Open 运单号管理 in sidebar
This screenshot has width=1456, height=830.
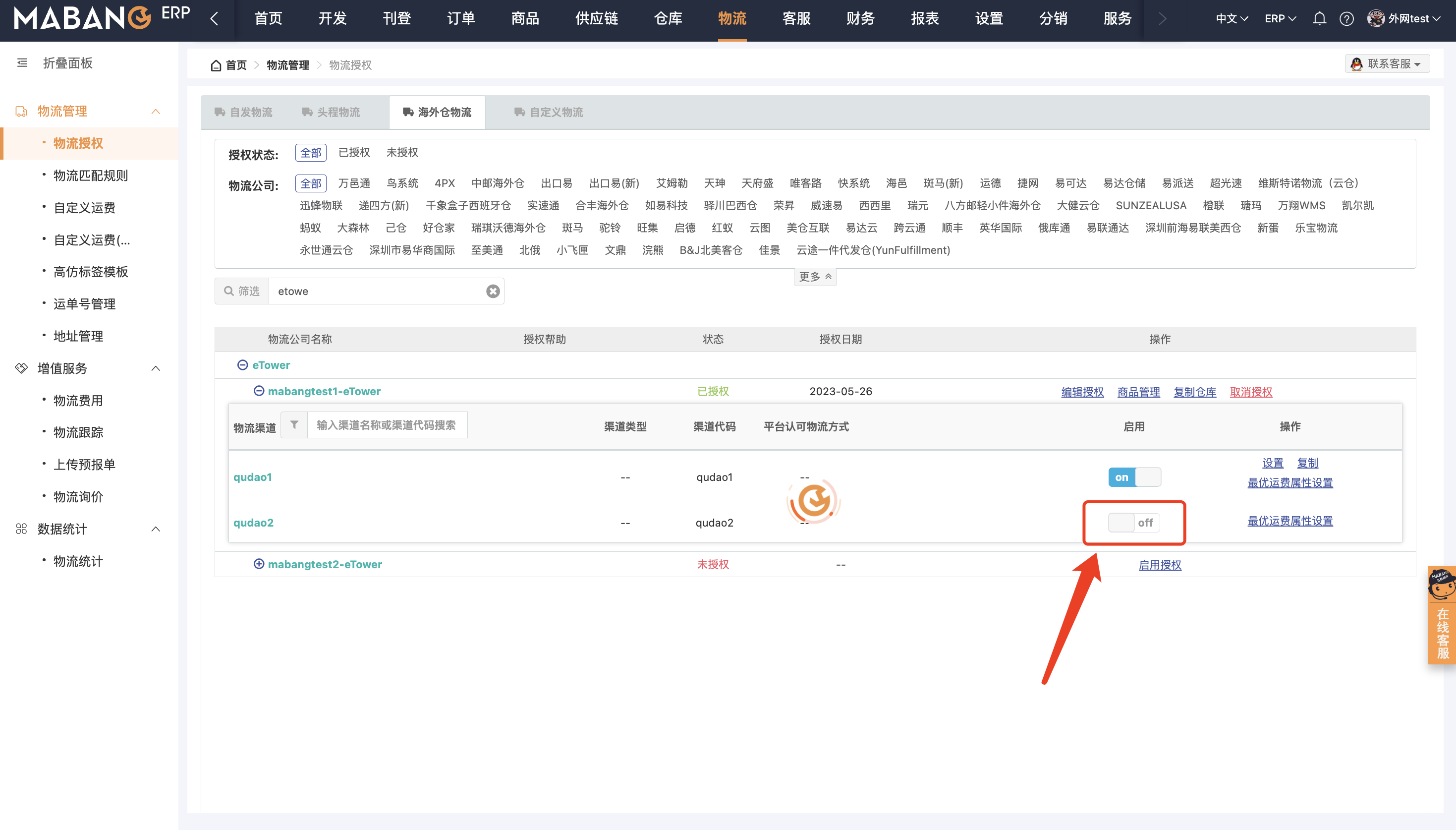(x=84, y=304)
